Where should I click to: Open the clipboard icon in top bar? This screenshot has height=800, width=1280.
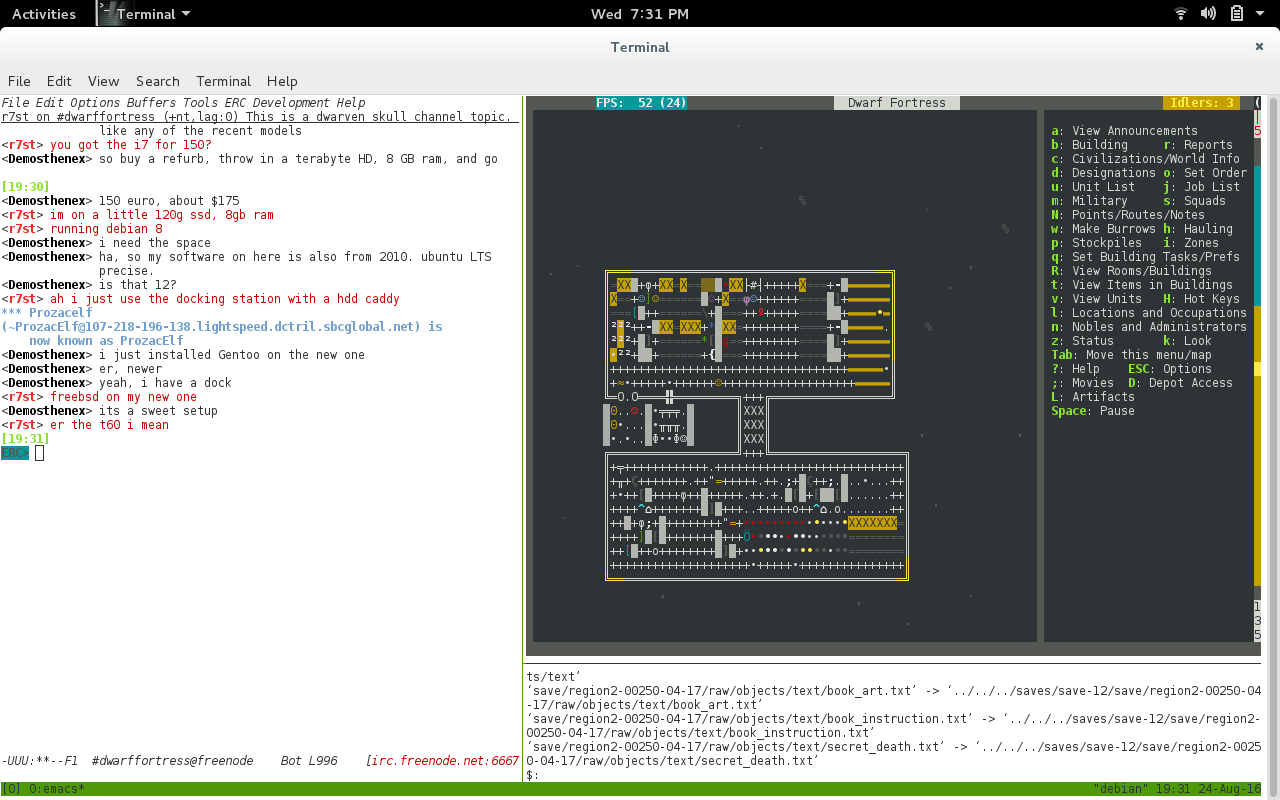click(1237, 14)
